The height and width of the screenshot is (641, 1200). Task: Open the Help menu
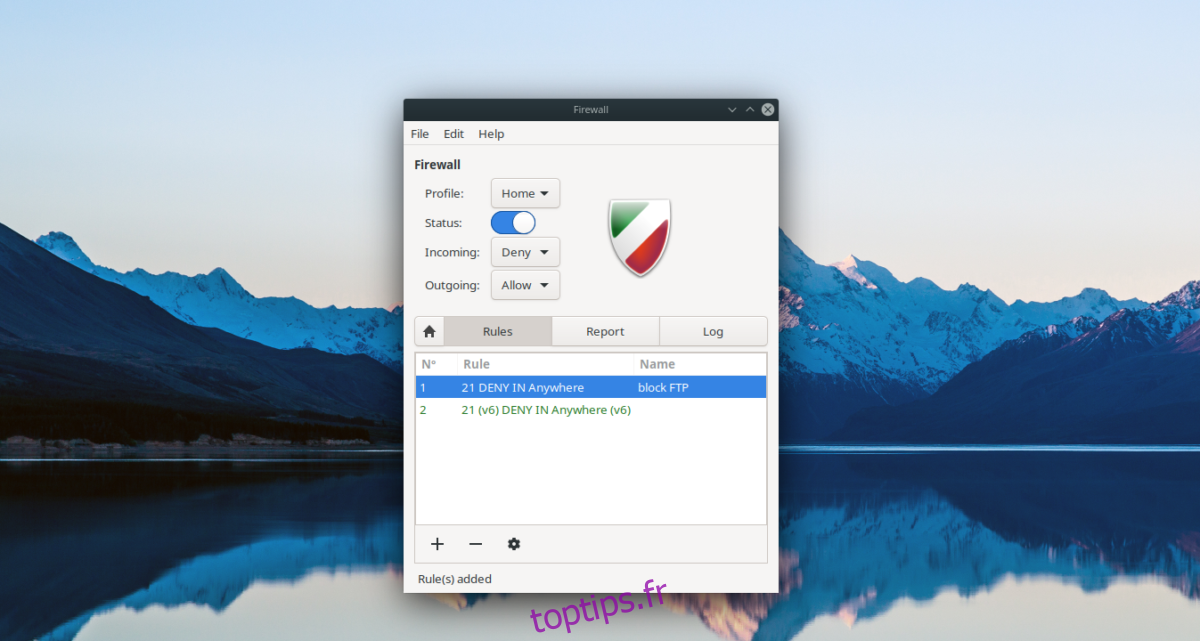[x=491, y=134]
